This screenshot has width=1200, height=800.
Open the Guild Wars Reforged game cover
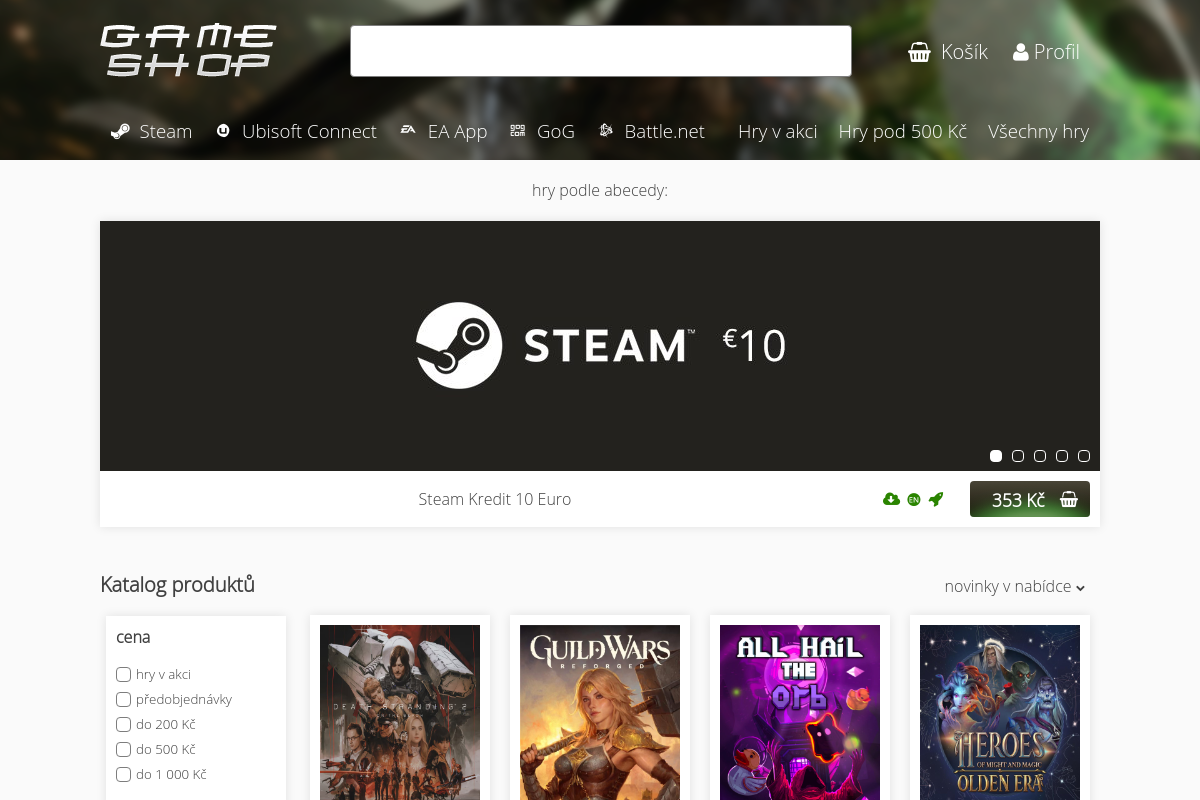[x=600, y=712]
